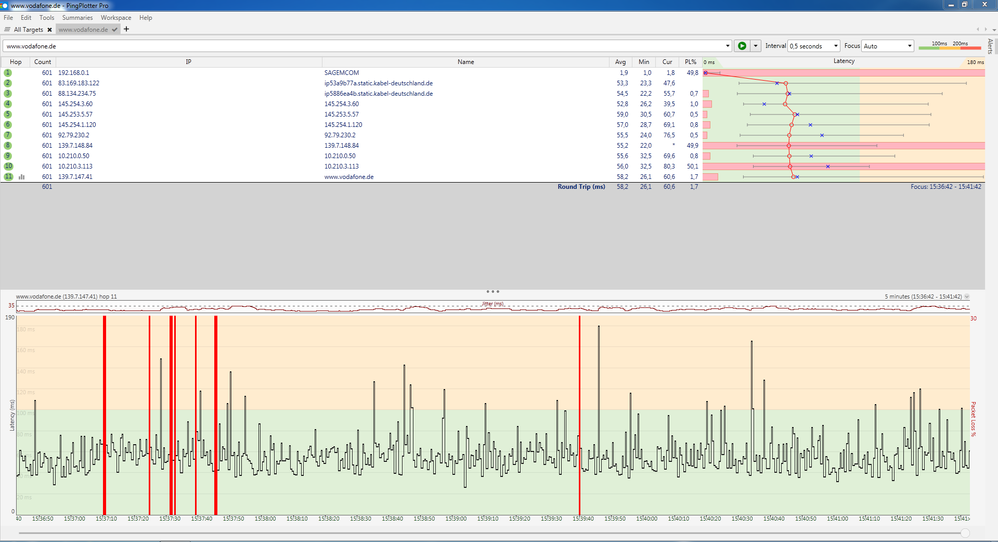Image resolution: width=998 pixels, height=542 pixels.
Task: Click hop 2 green circle
Action: coord(8,83)
